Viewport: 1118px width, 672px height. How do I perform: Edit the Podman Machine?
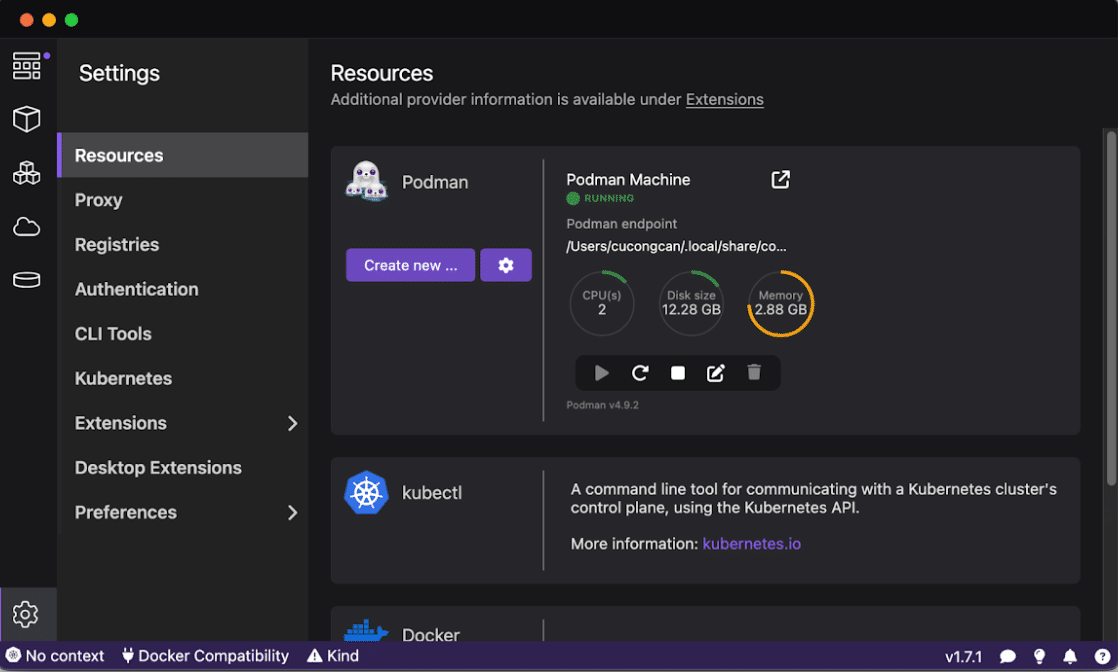(x=716, y=373)
